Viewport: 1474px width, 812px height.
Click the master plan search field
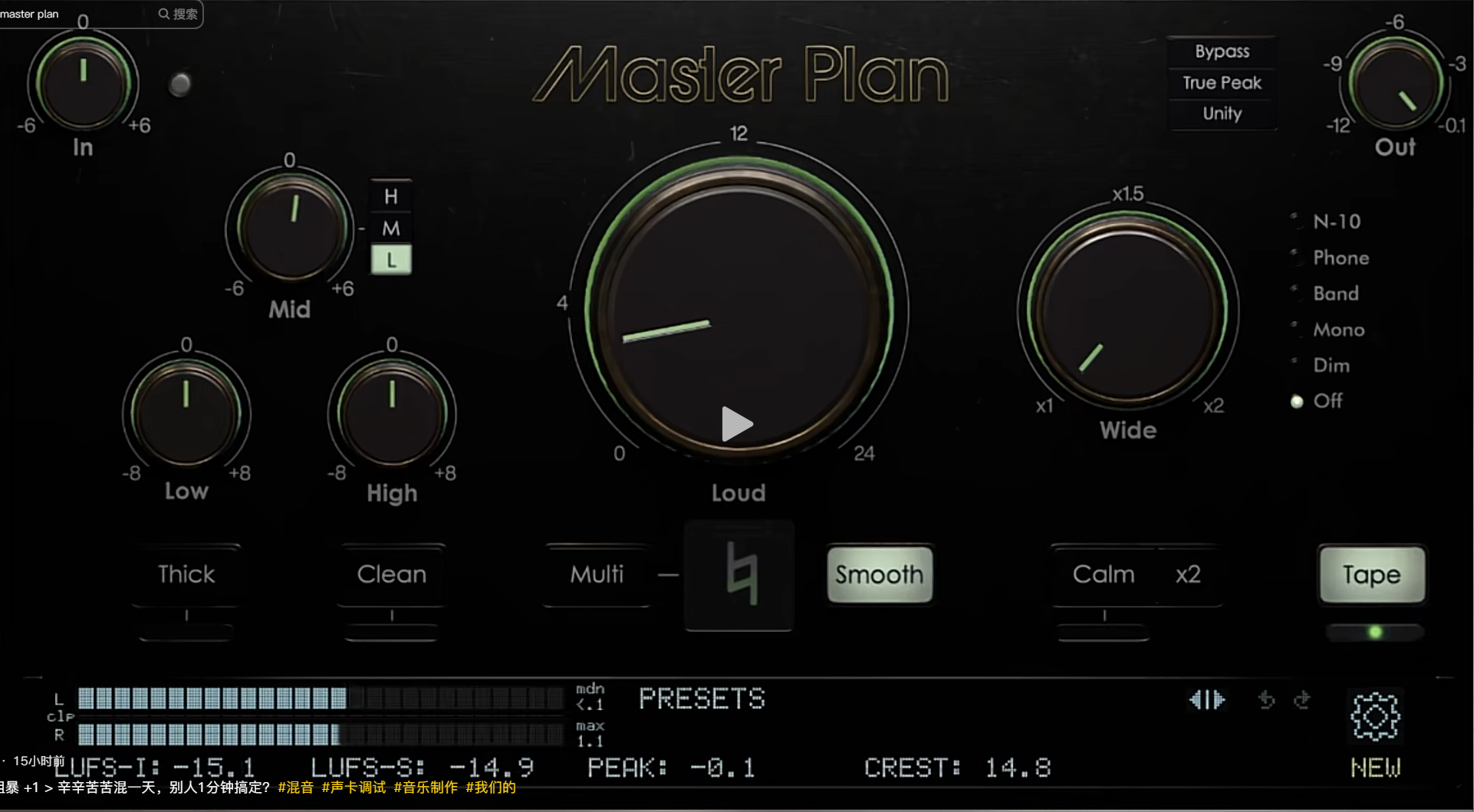coord(100,14)
